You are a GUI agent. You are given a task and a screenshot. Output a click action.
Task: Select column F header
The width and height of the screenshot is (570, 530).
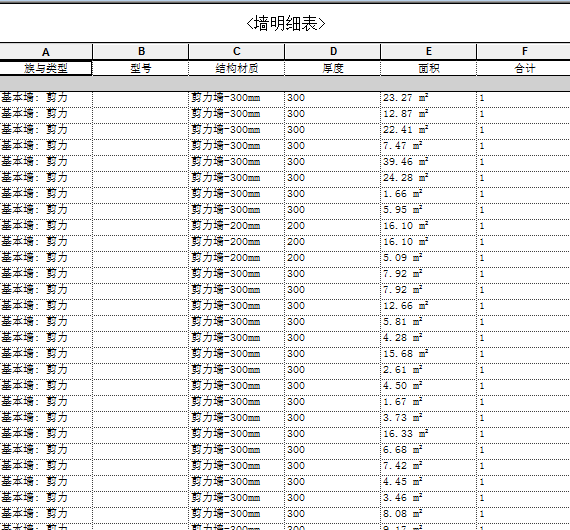click(x=524, y=52)
